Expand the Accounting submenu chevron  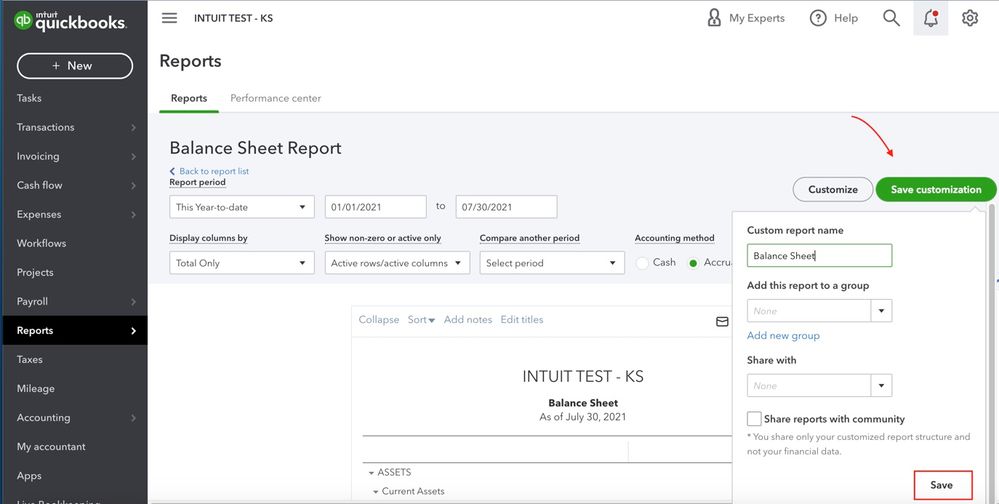[133, 418]
